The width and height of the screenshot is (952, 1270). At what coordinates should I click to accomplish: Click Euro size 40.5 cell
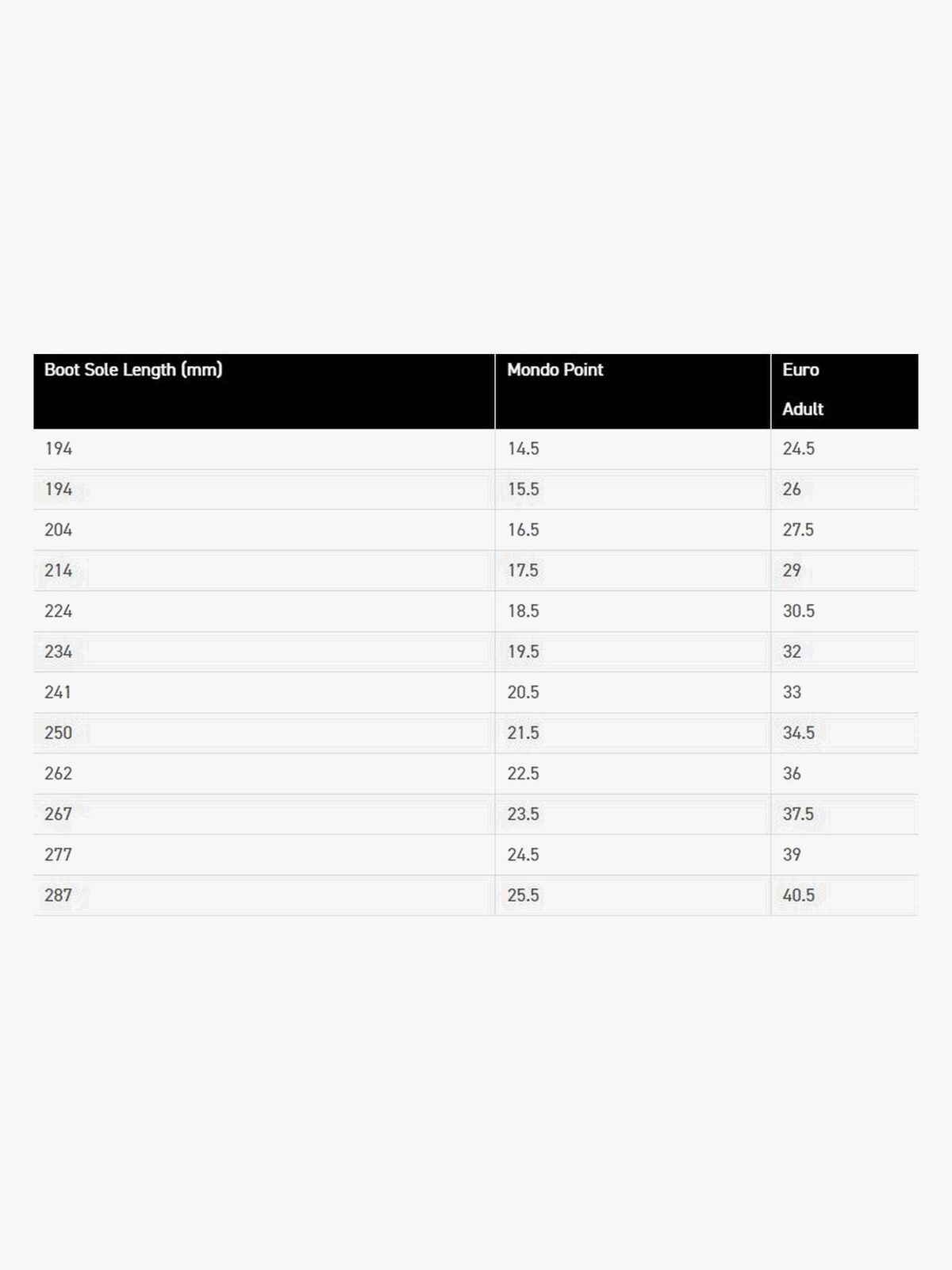[798, 895]
